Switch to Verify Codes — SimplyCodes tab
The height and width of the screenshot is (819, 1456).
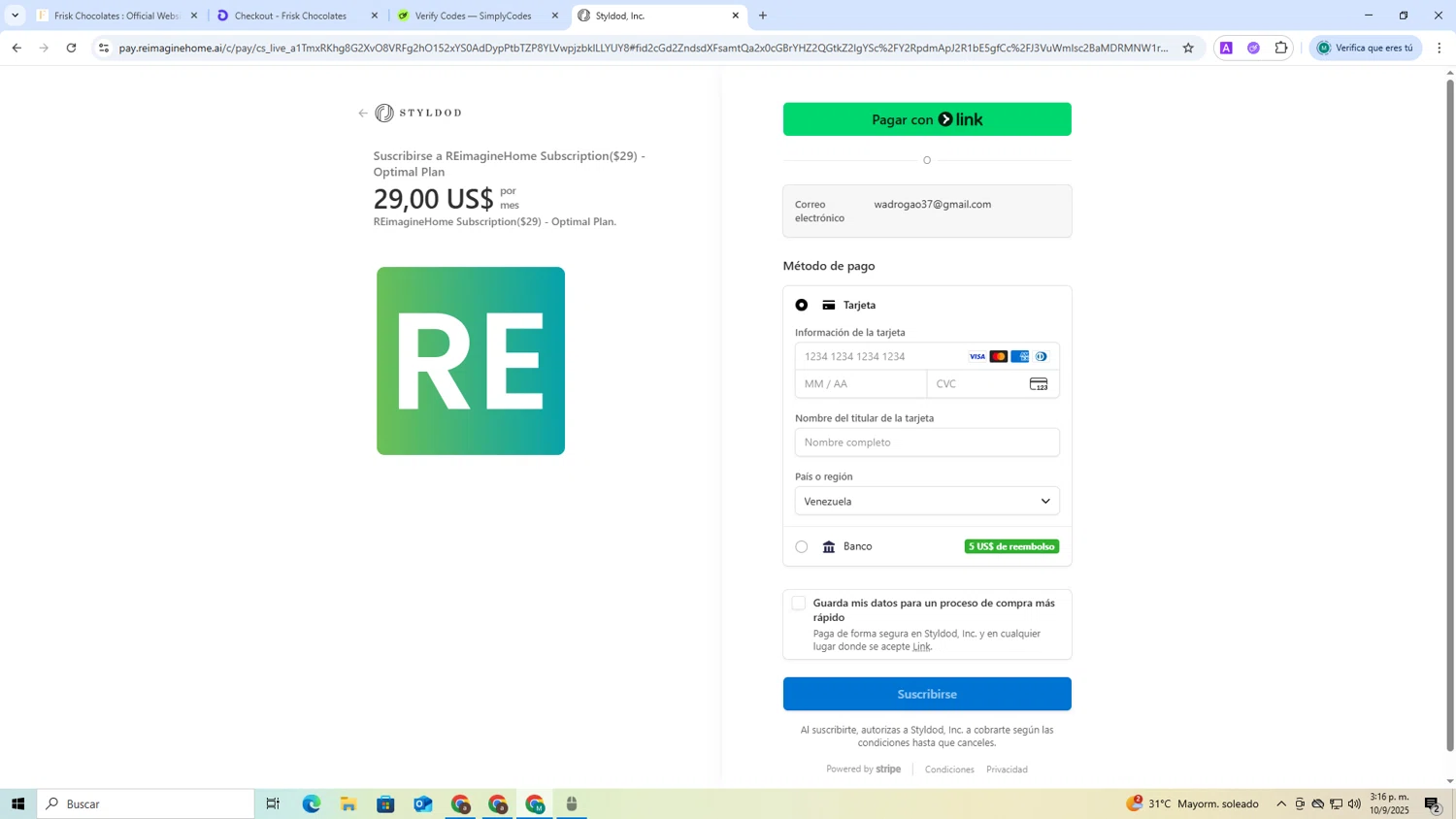click(x=478, y=16)
